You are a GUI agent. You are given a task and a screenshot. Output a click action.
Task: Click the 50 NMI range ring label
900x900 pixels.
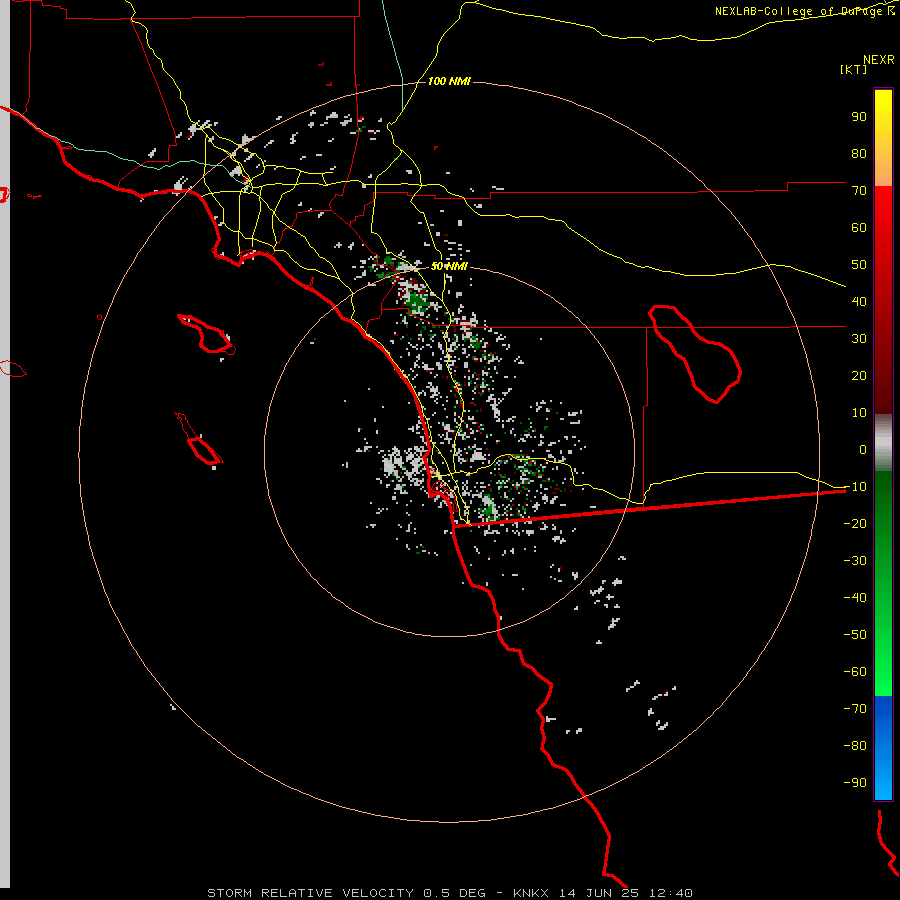[449, 266]
